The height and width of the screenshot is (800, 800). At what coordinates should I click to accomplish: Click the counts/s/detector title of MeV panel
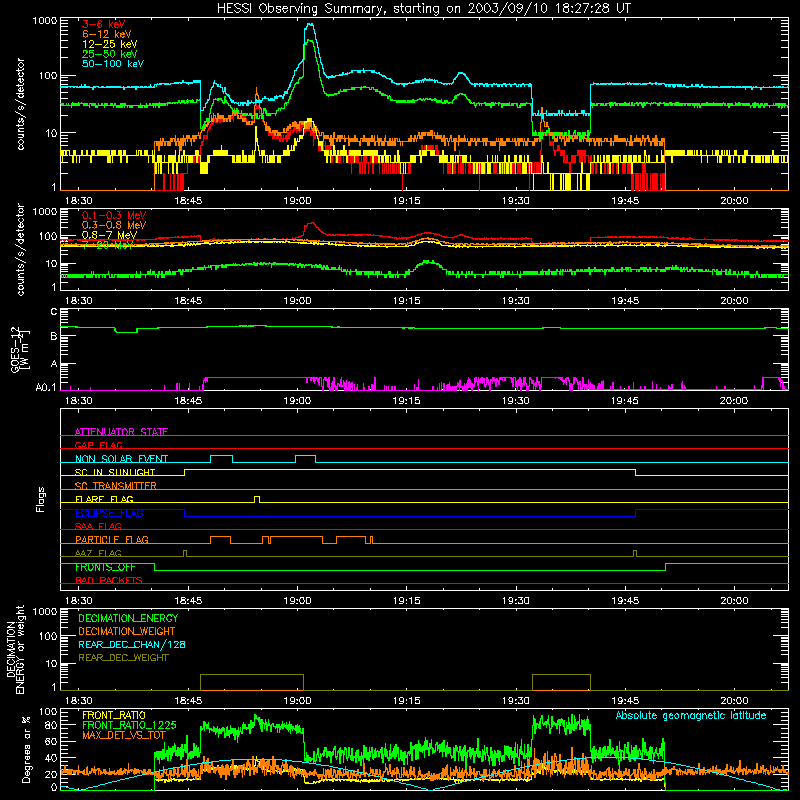pos(20,249)
